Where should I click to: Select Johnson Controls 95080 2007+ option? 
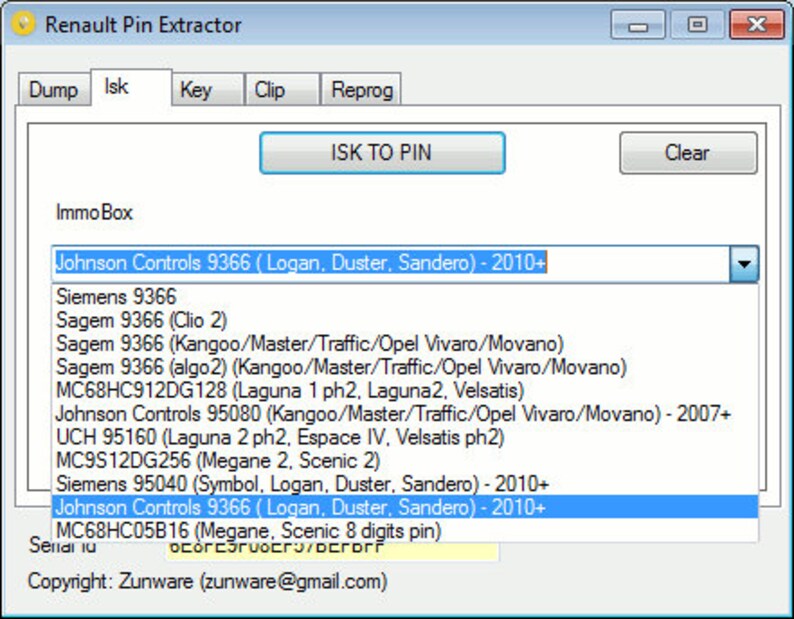pos(405,414)
